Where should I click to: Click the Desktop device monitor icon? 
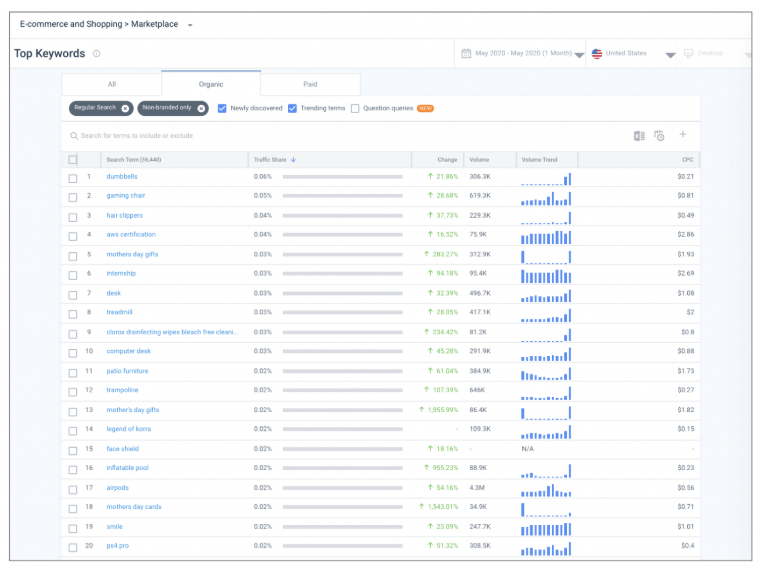click(x=688, y=53)
